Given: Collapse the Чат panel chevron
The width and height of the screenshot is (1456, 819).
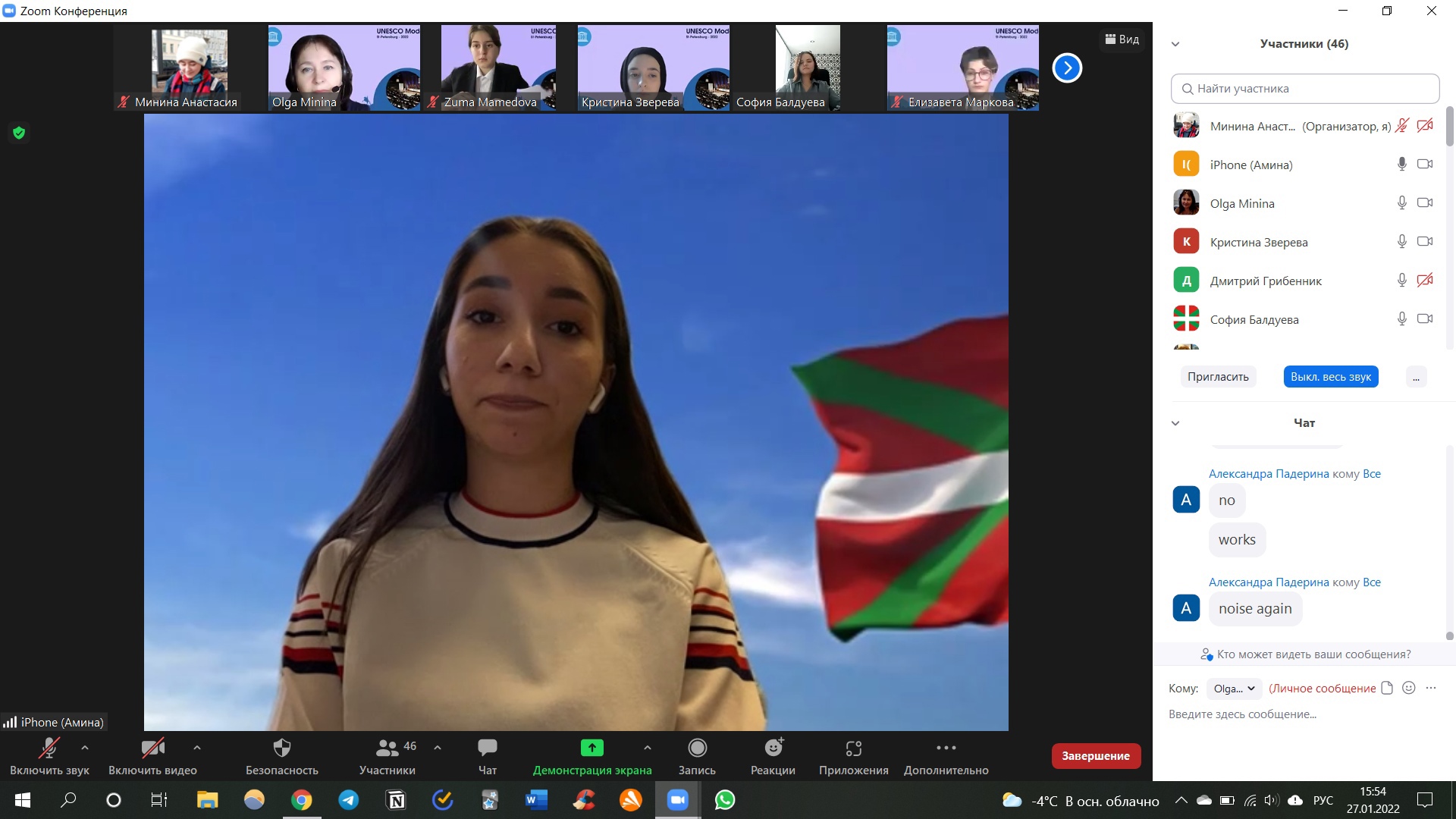Looking at the screenshot, I should (1175, 423).
